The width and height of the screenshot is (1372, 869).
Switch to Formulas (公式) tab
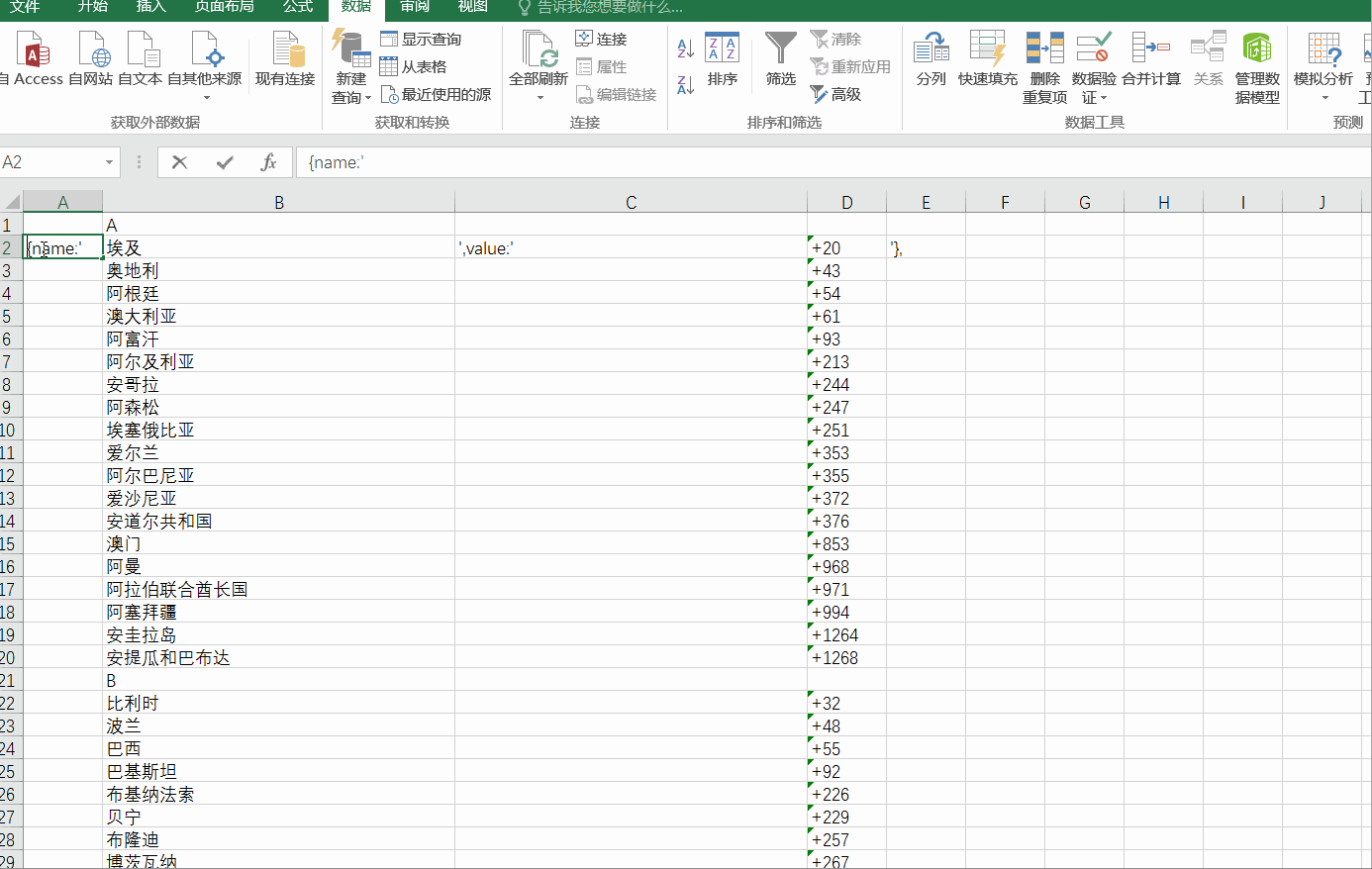298,6
